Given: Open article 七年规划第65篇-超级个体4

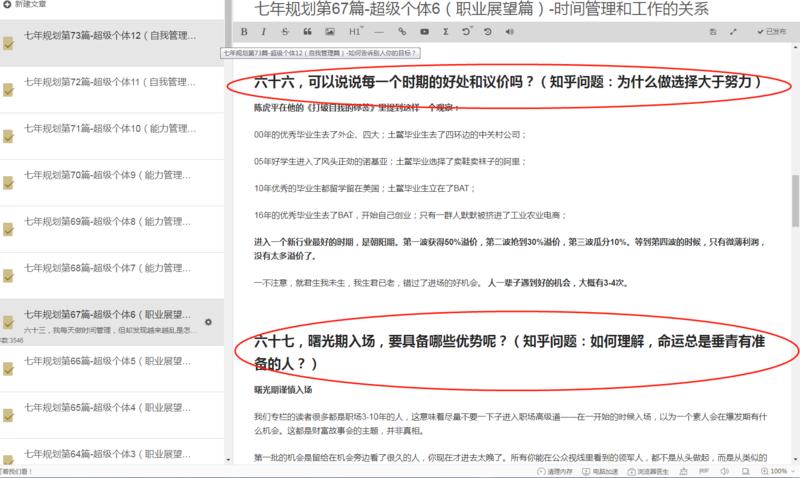Looking at the screenshot, I should point(112,415).
